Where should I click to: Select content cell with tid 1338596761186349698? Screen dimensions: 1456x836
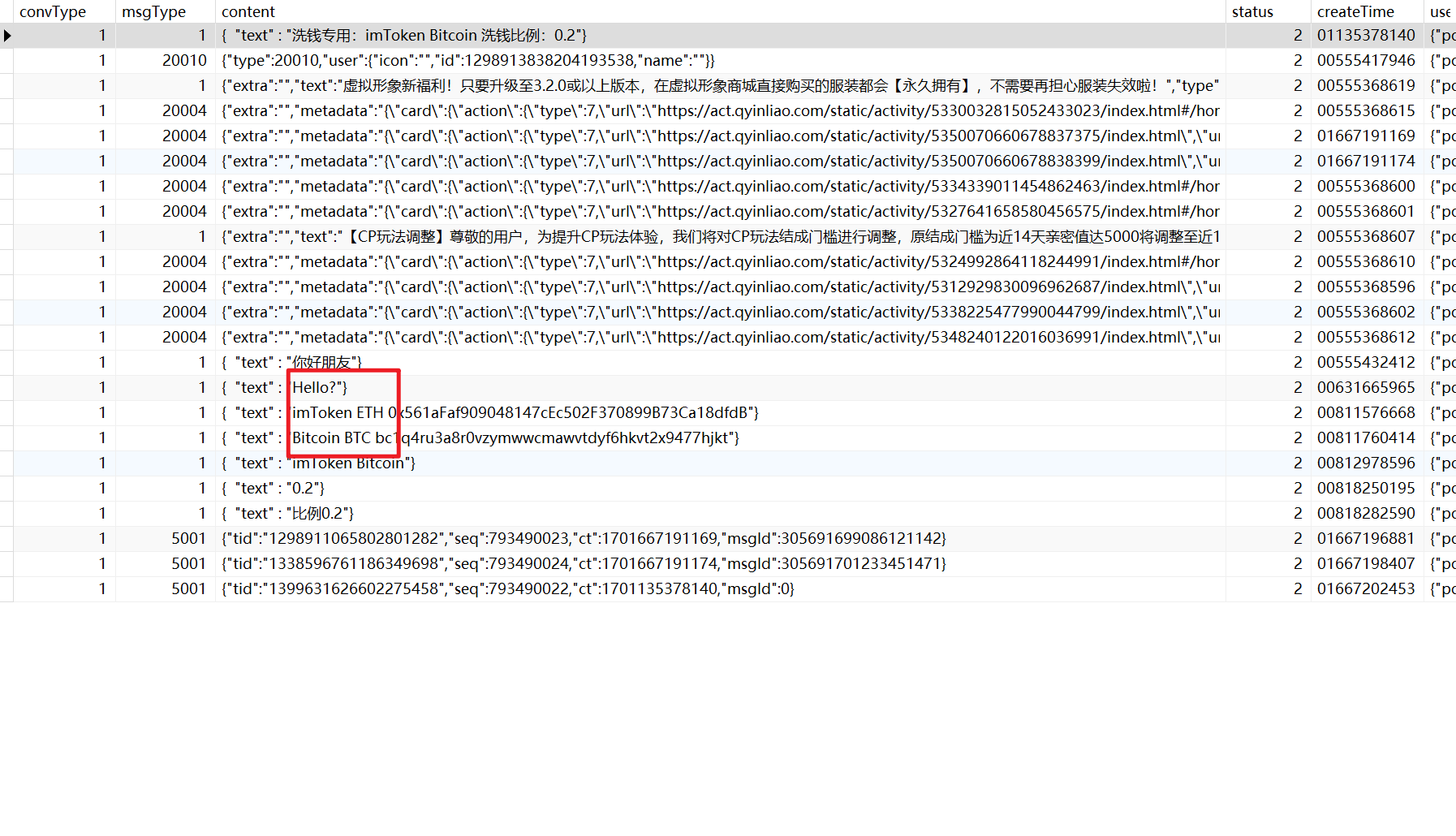tap(720, 564)
